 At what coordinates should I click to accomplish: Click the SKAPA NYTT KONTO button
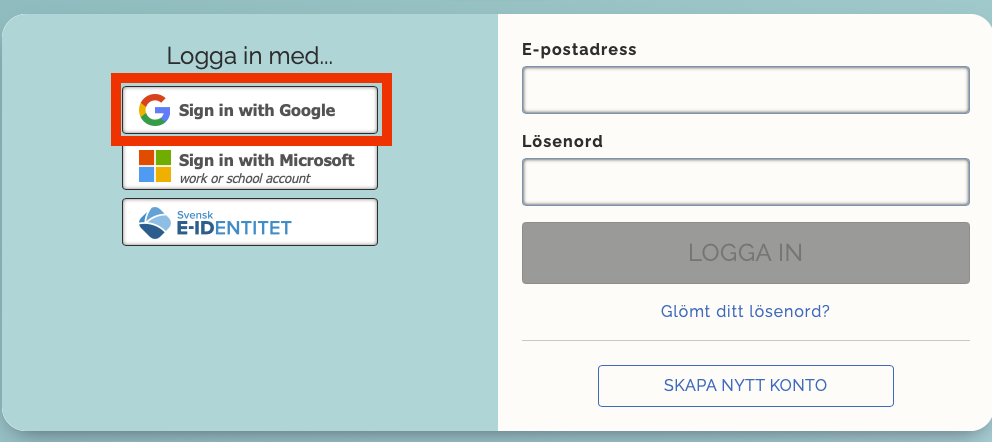point(745,385)
